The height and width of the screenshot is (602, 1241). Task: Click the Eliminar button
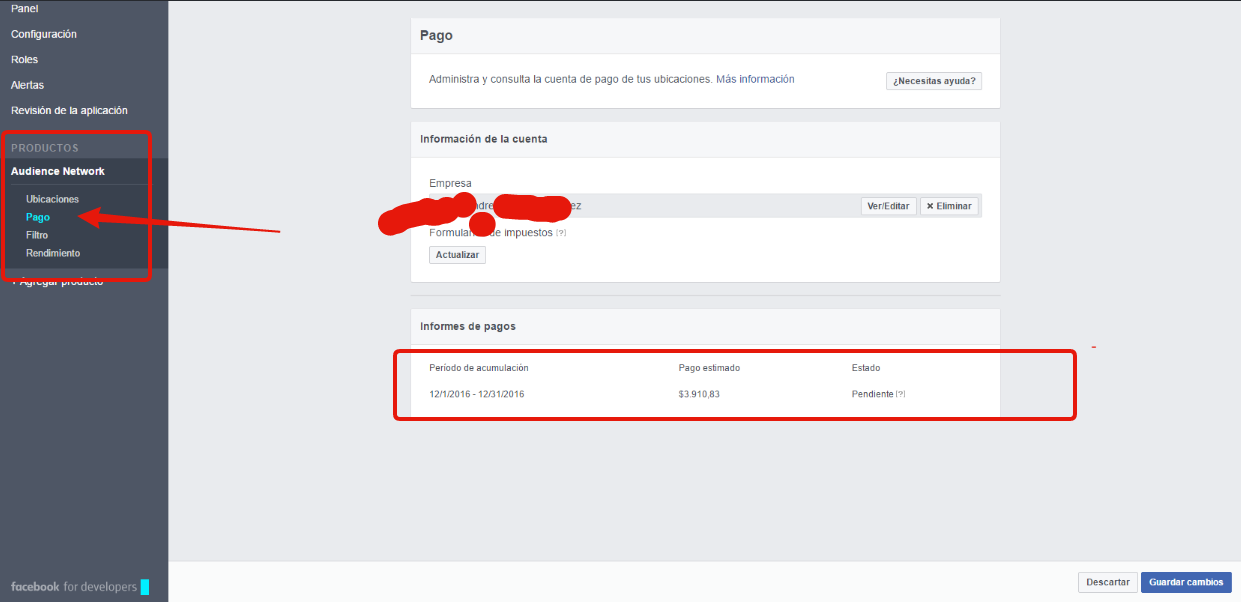(x=949, y=206)
